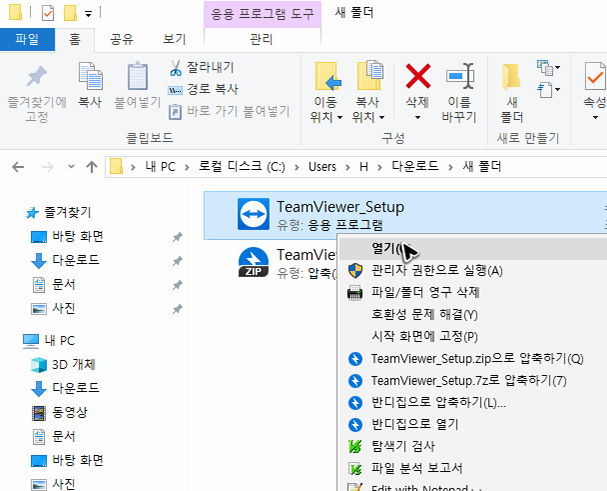Click Paste shortcut (바로 가기 붙여넣기)
607x491 pixels.
click(x=229, y=112)
